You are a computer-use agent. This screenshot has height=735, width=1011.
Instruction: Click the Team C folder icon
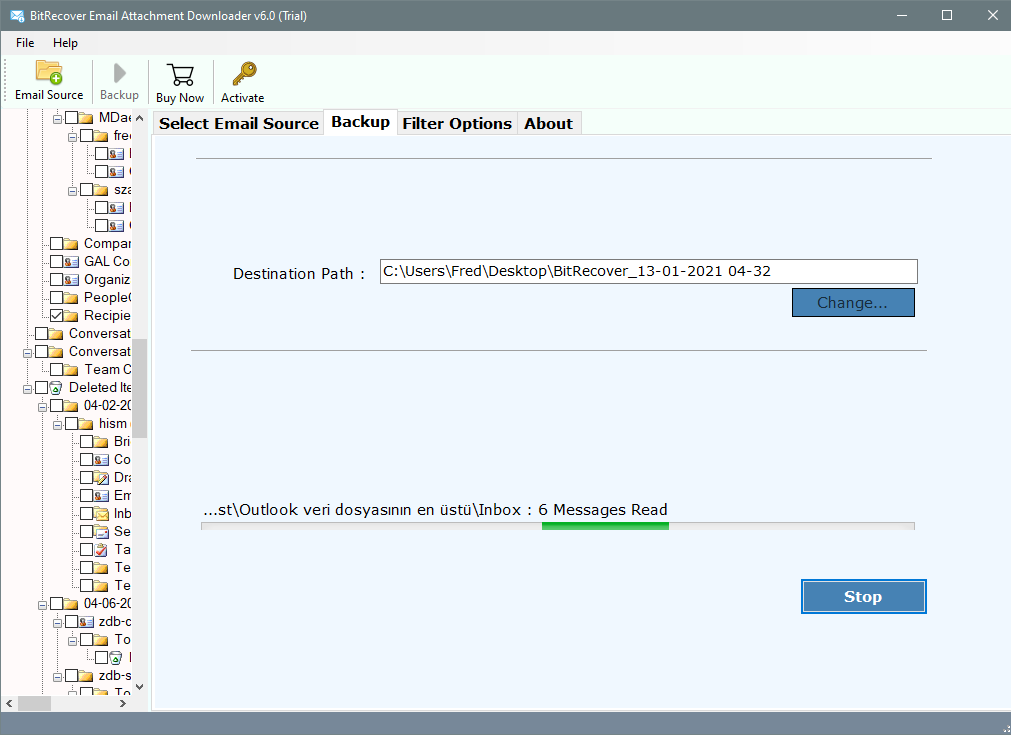click(72, 369)
